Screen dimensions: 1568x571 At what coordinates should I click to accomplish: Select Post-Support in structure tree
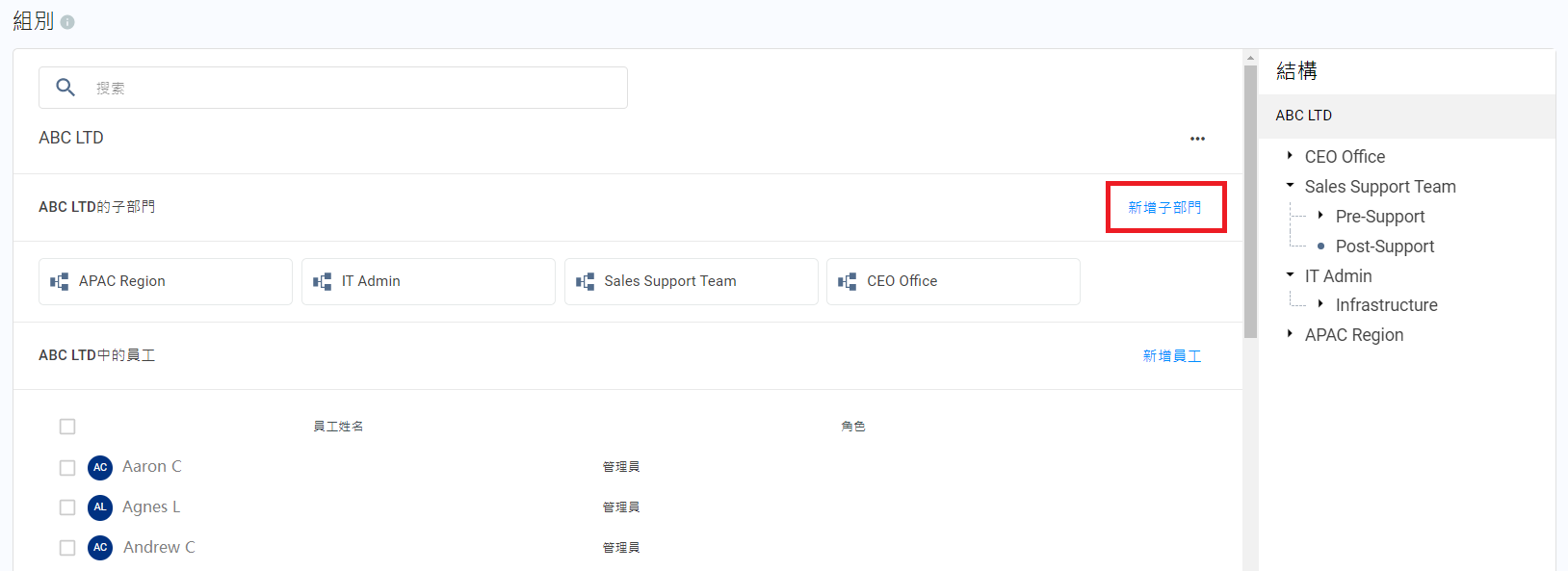[1385, 247]
